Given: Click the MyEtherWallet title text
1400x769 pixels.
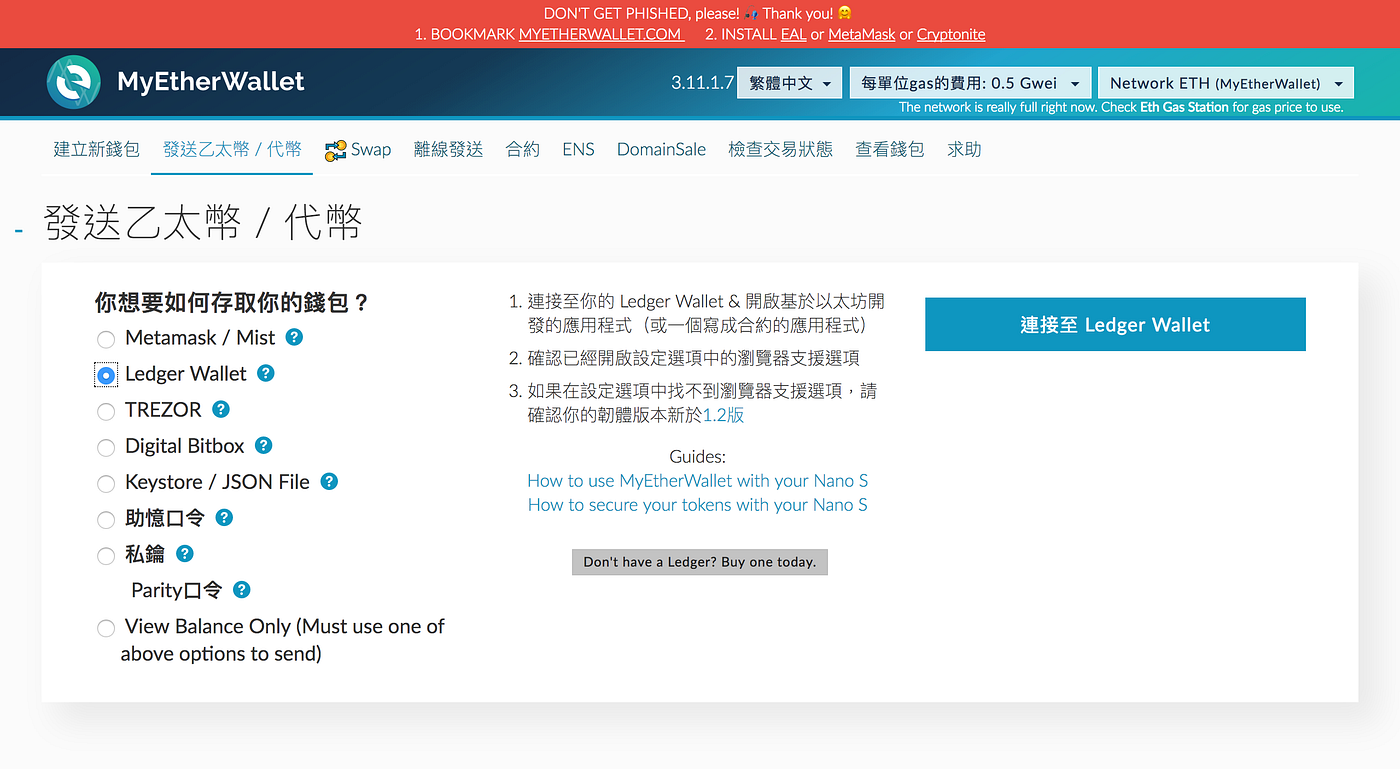Looking at the screenshot, I should coord(211,82).
